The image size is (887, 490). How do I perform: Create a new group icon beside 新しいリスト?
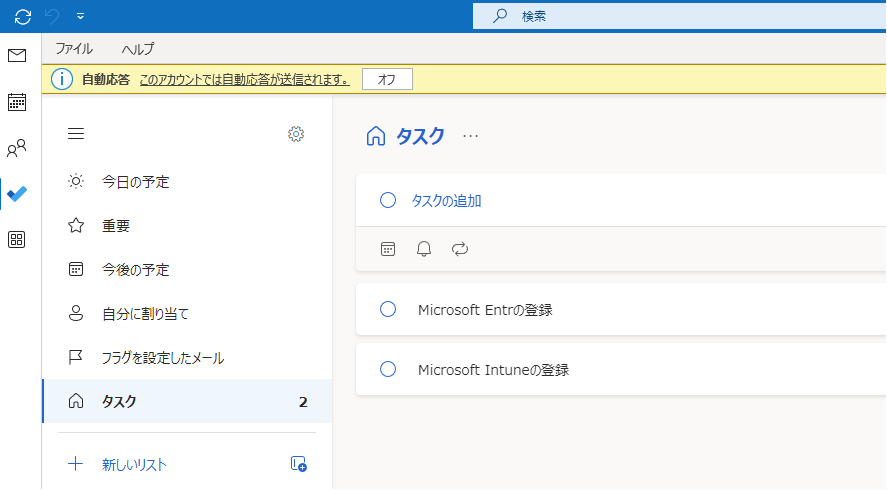coord(298,464)
